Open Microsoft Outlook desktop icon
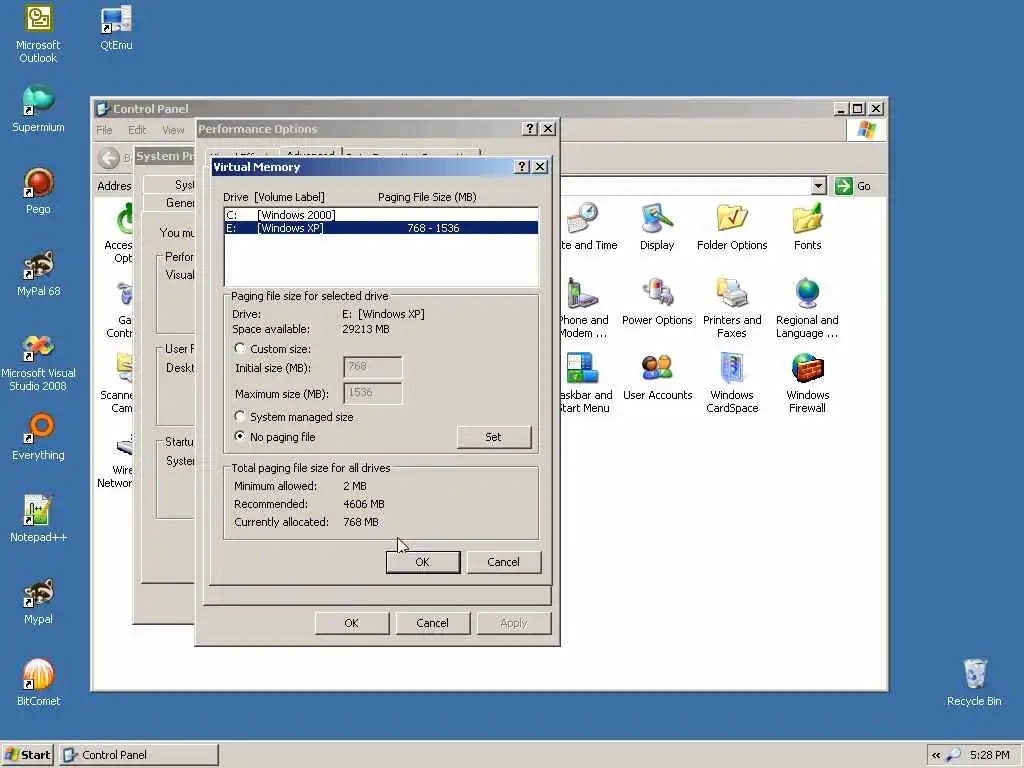 coord(38,34)
